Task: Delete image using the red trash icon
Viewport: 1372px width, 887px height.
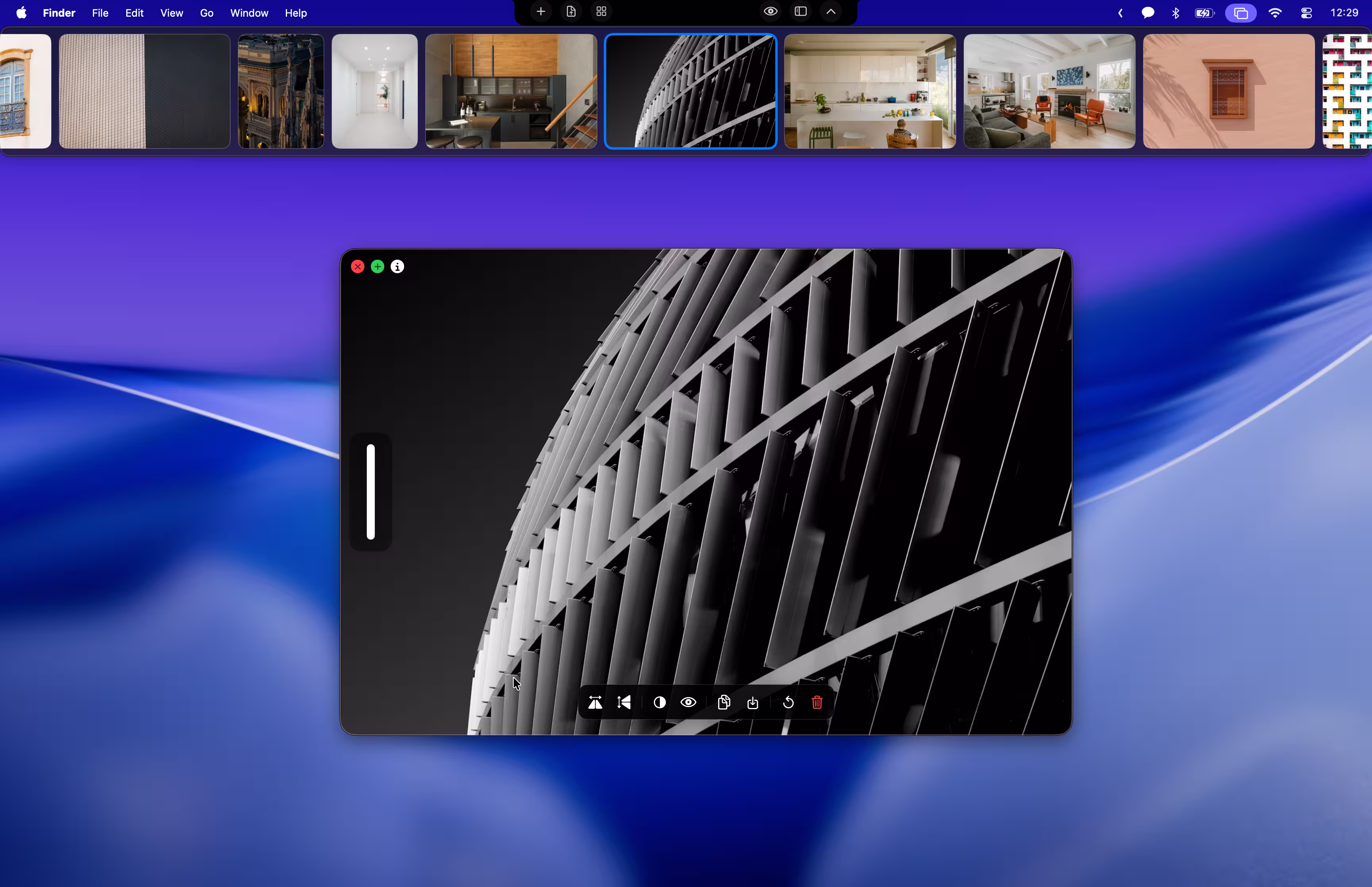Action: 817,702
